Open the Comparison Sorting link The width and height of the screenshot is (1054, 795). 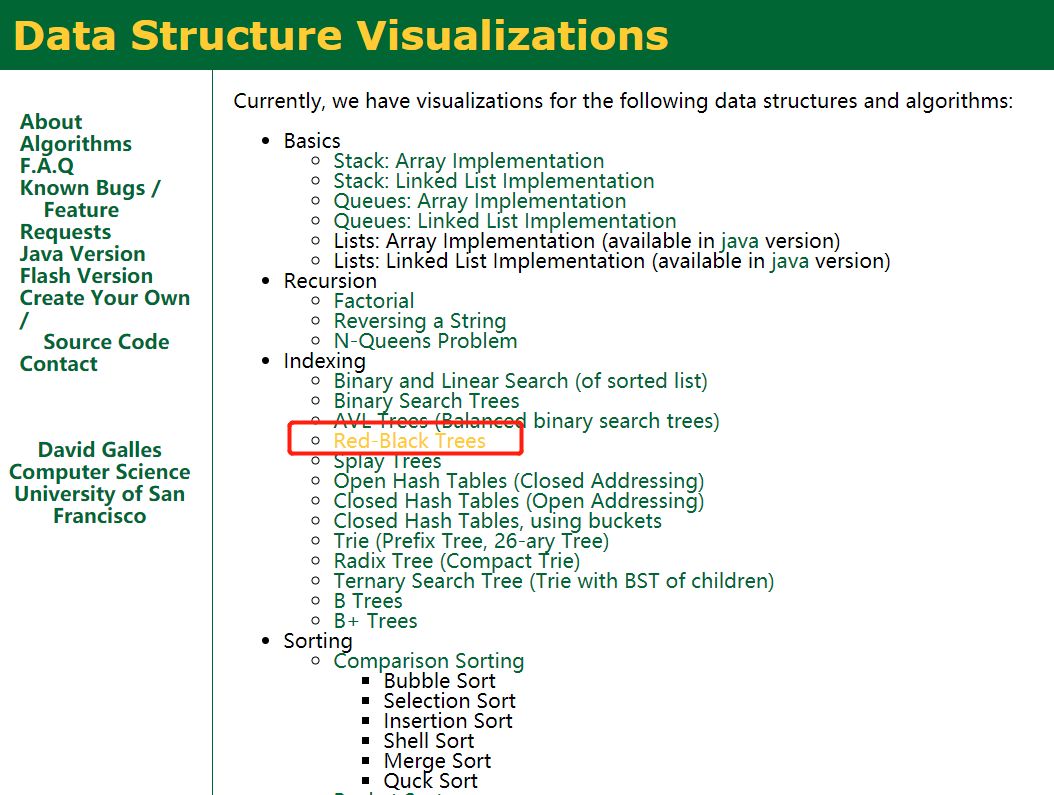coord(428,661)
